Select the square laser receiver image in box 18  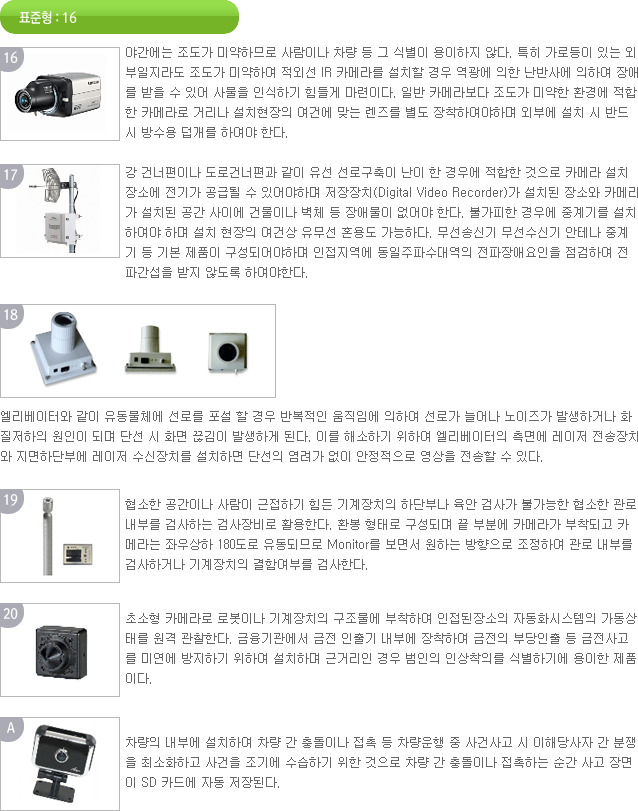pos(227,352)
